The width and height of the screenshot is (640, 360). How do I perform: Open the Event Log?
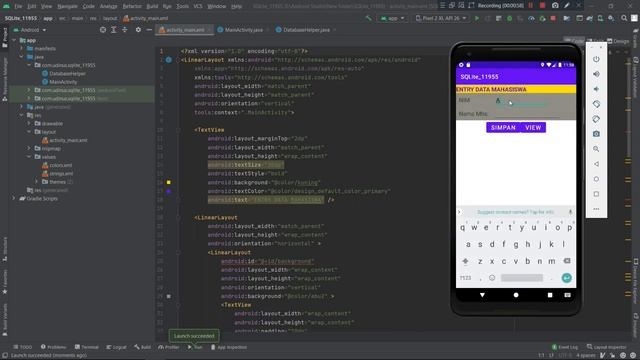[564, 347]
